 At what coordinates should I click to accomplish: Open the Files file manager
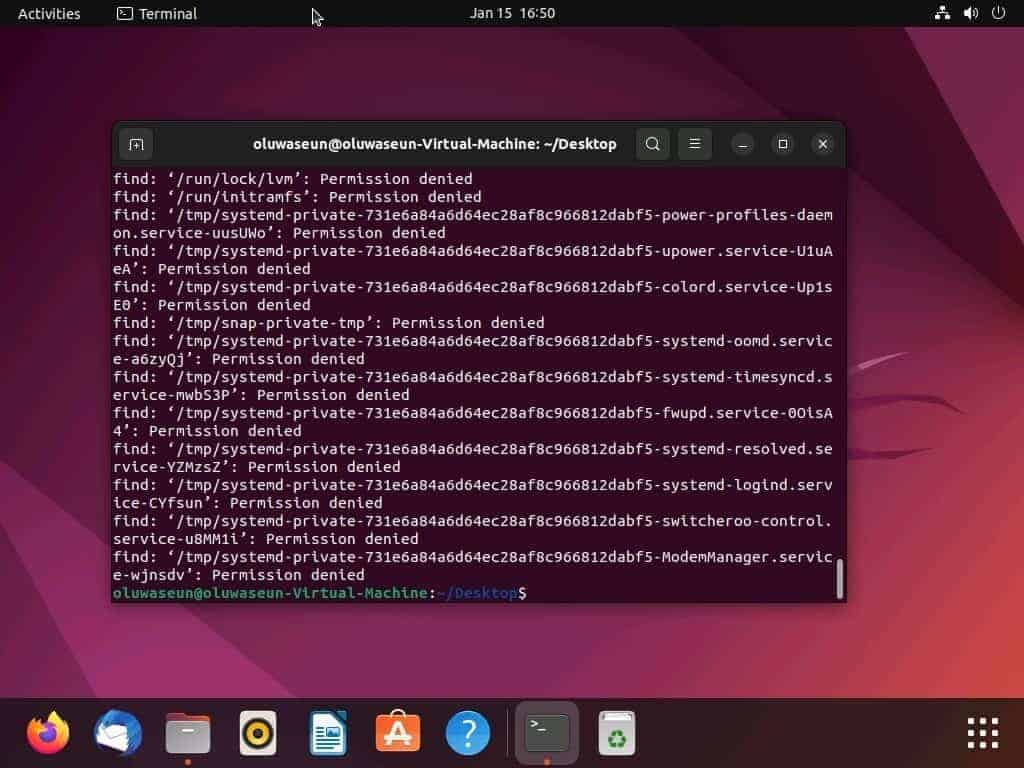click(x=187, y=732)
